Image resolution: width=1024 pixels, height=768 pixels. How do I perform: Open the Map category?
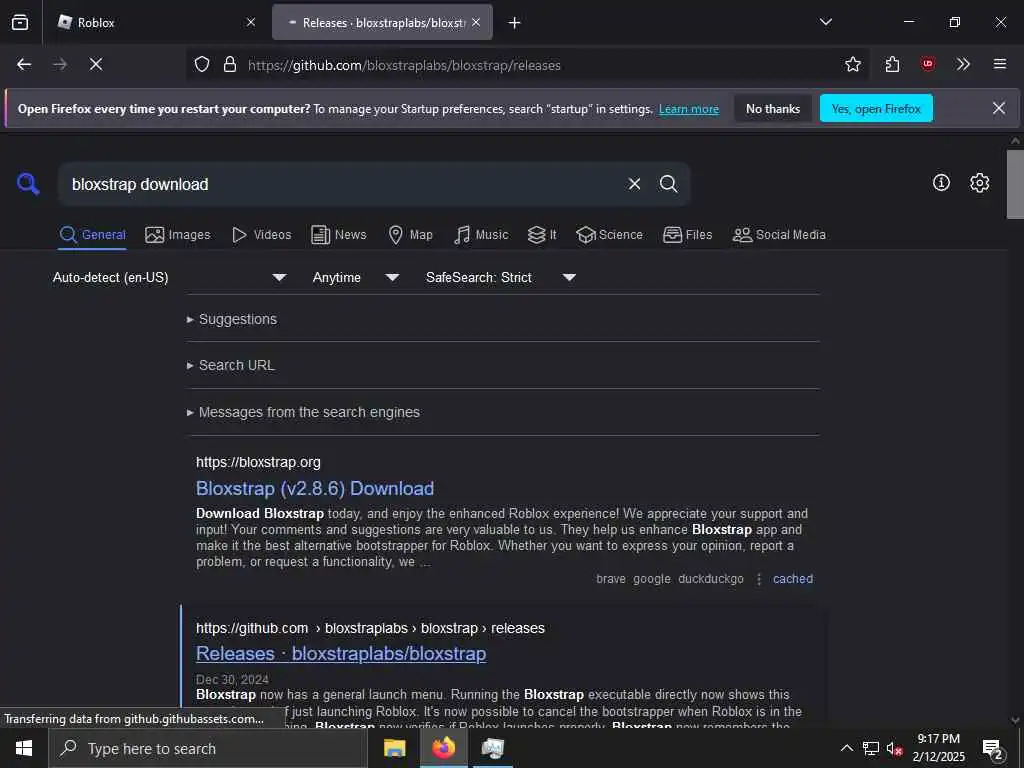(410, 235)
